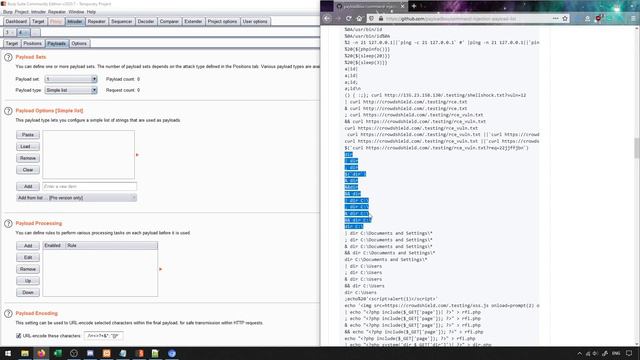The width and height of the screenshot is (640, 360).
Task: Select Intruder attack tab 3
Action: (x=9, y=32)
